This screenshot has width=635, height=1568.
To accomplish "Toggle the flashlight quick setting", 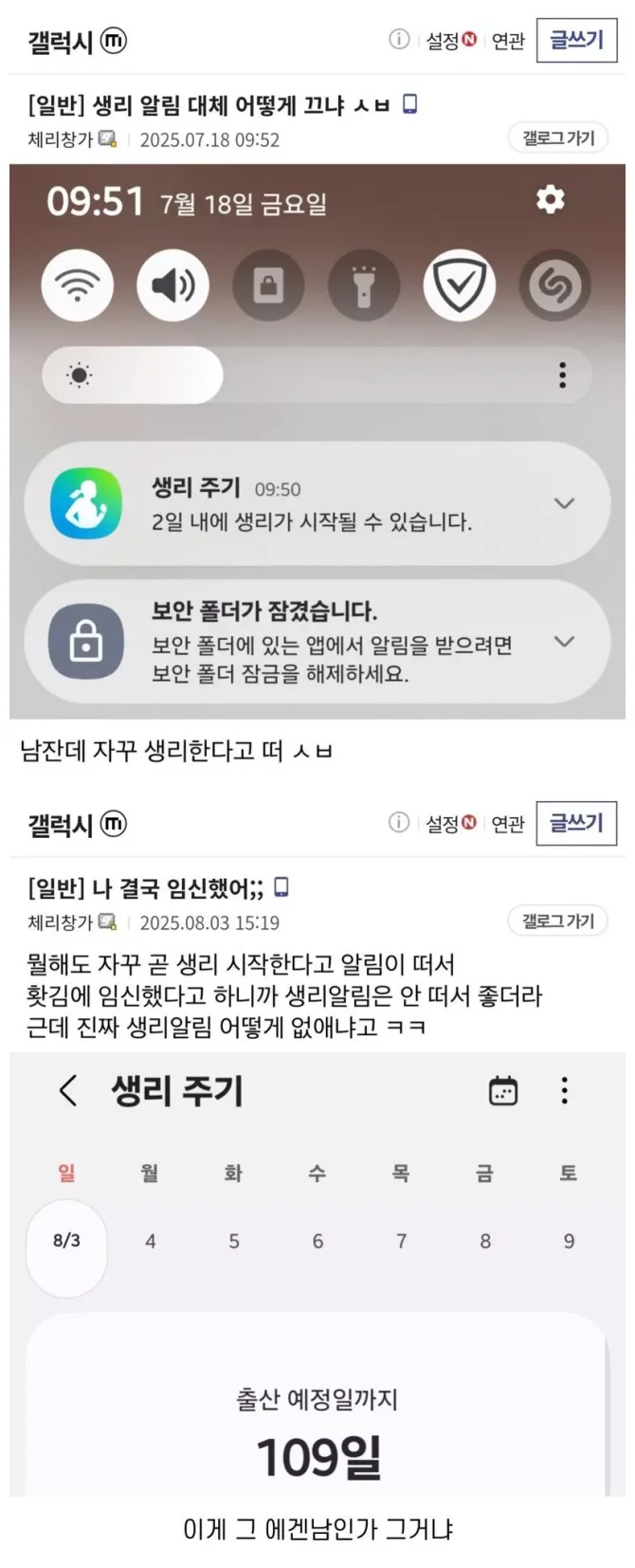I will (x=364, y=285).
